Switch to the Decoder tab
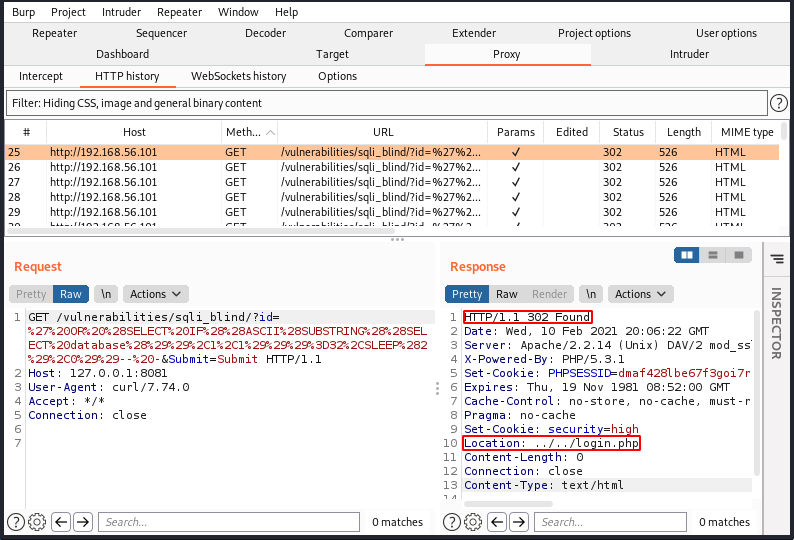Image resolution: width=794 pixels, height=540 pixels. click(265, 33)
